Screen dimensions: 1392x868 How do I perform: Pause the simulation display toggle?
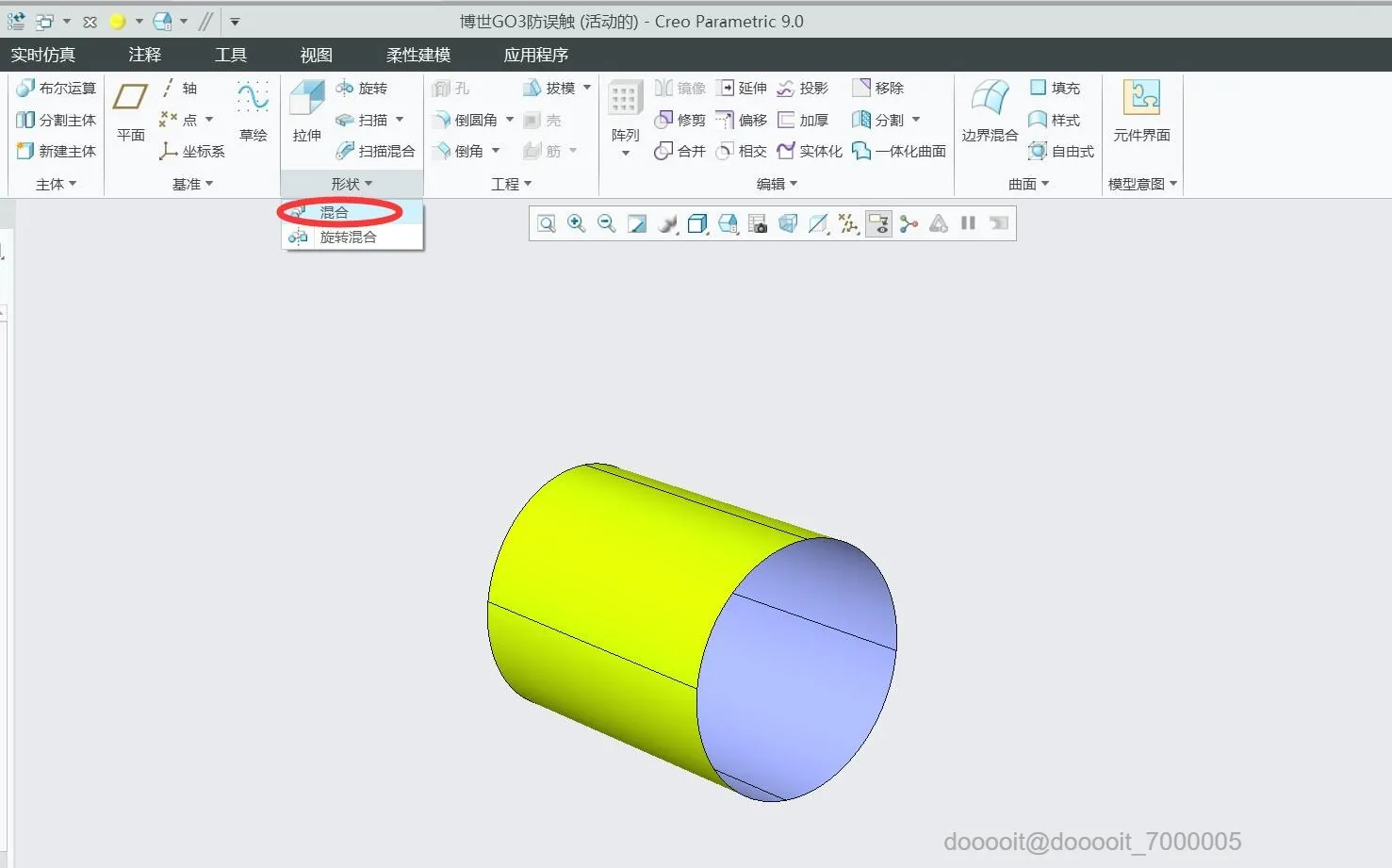click(968, 223)
